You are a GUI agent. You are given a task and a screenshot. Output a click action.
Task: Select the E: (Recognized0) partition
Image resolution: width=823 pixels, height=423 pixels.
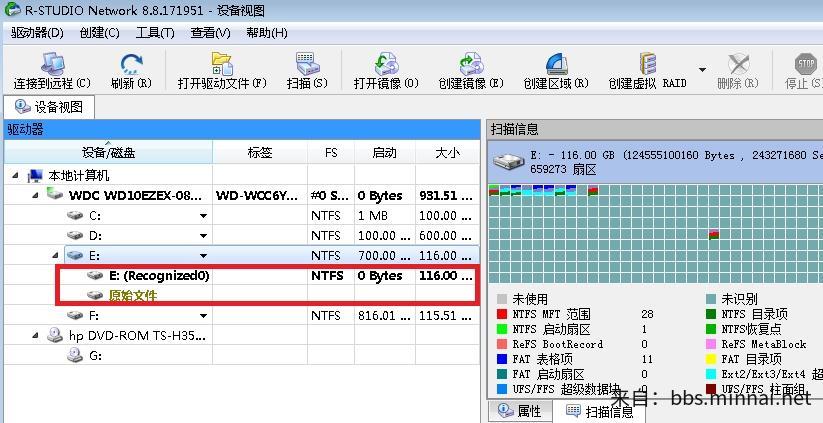click(158, 276)
